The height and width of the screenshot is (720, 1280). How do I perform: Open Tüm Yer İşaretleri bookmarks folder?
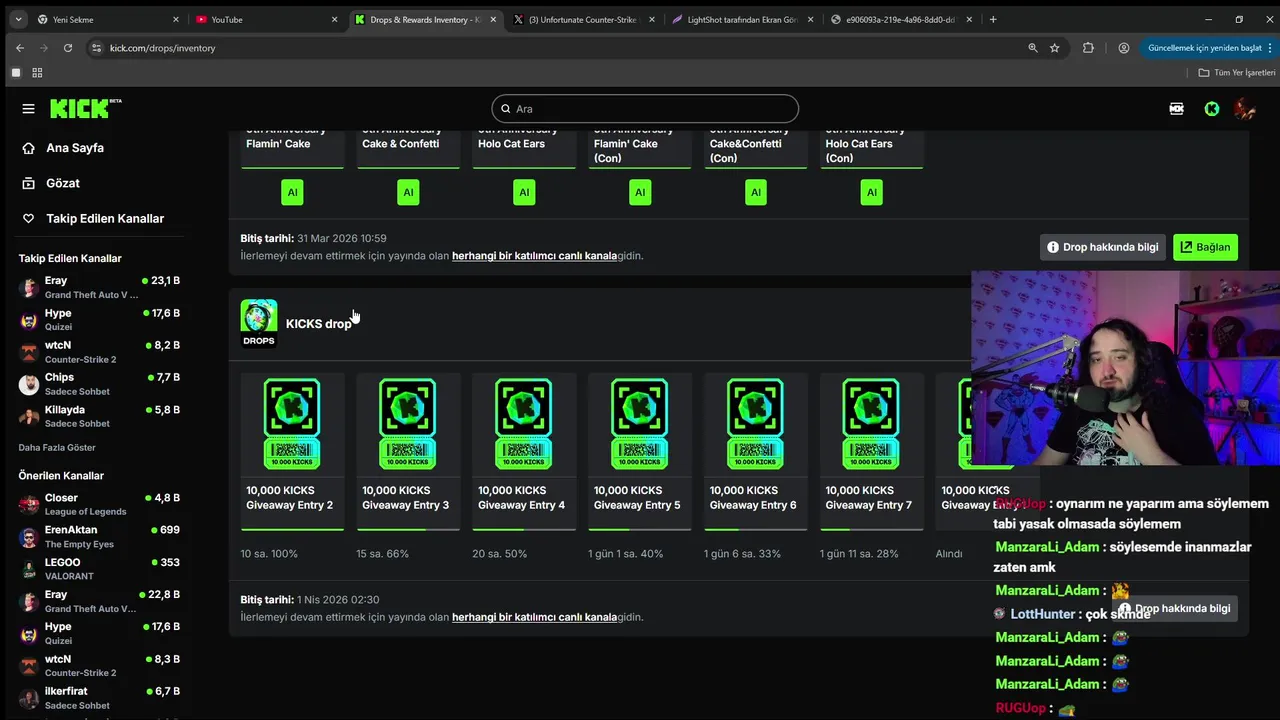pos(1237,73)
